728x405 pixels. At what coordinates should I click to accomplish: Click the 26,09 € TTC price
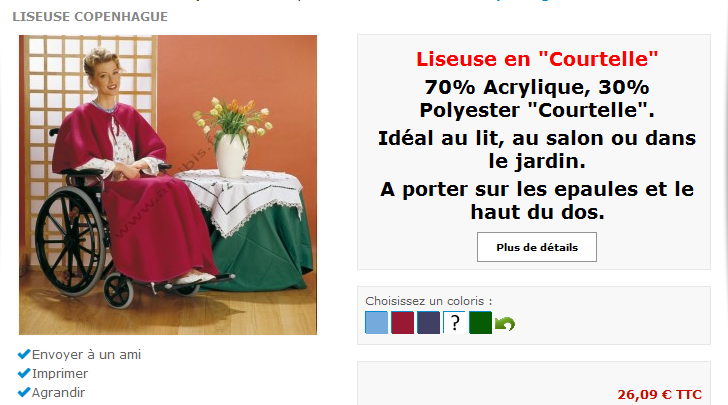(659, 394)
